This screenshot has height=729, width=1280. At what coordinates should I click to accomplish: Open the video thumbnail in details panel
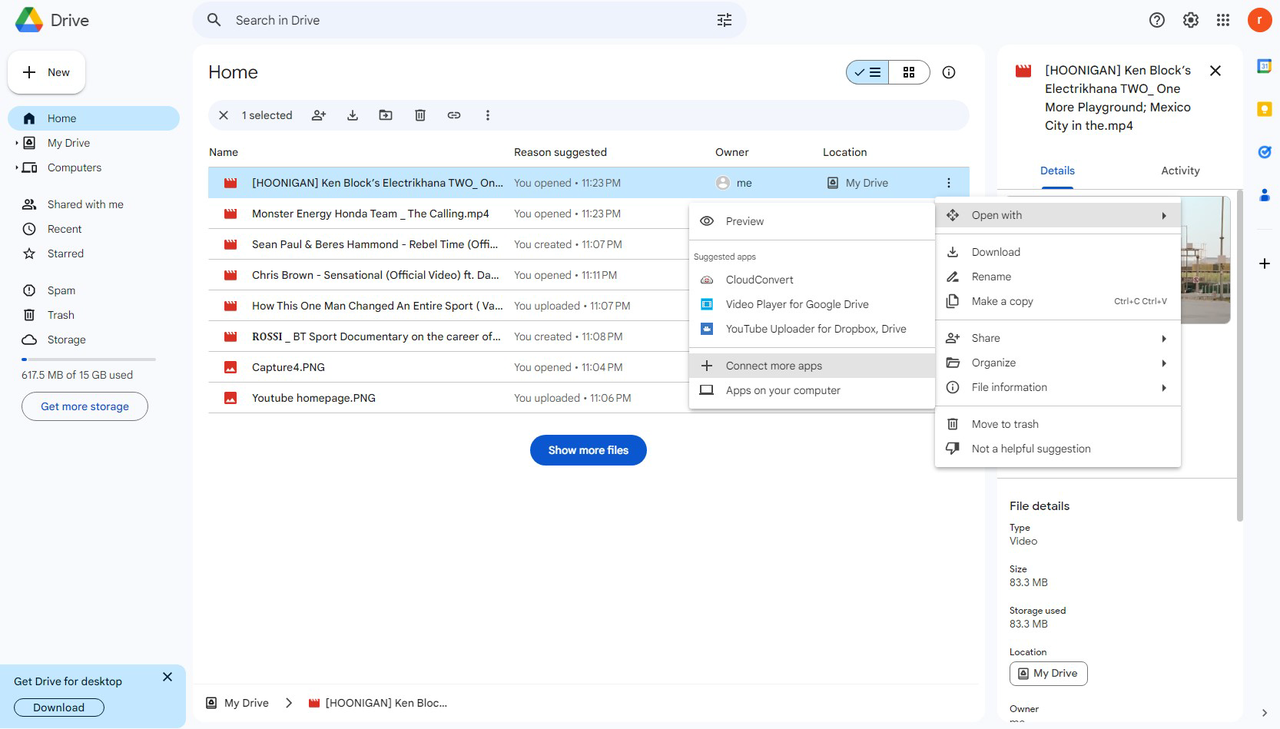pos(1205,262)
